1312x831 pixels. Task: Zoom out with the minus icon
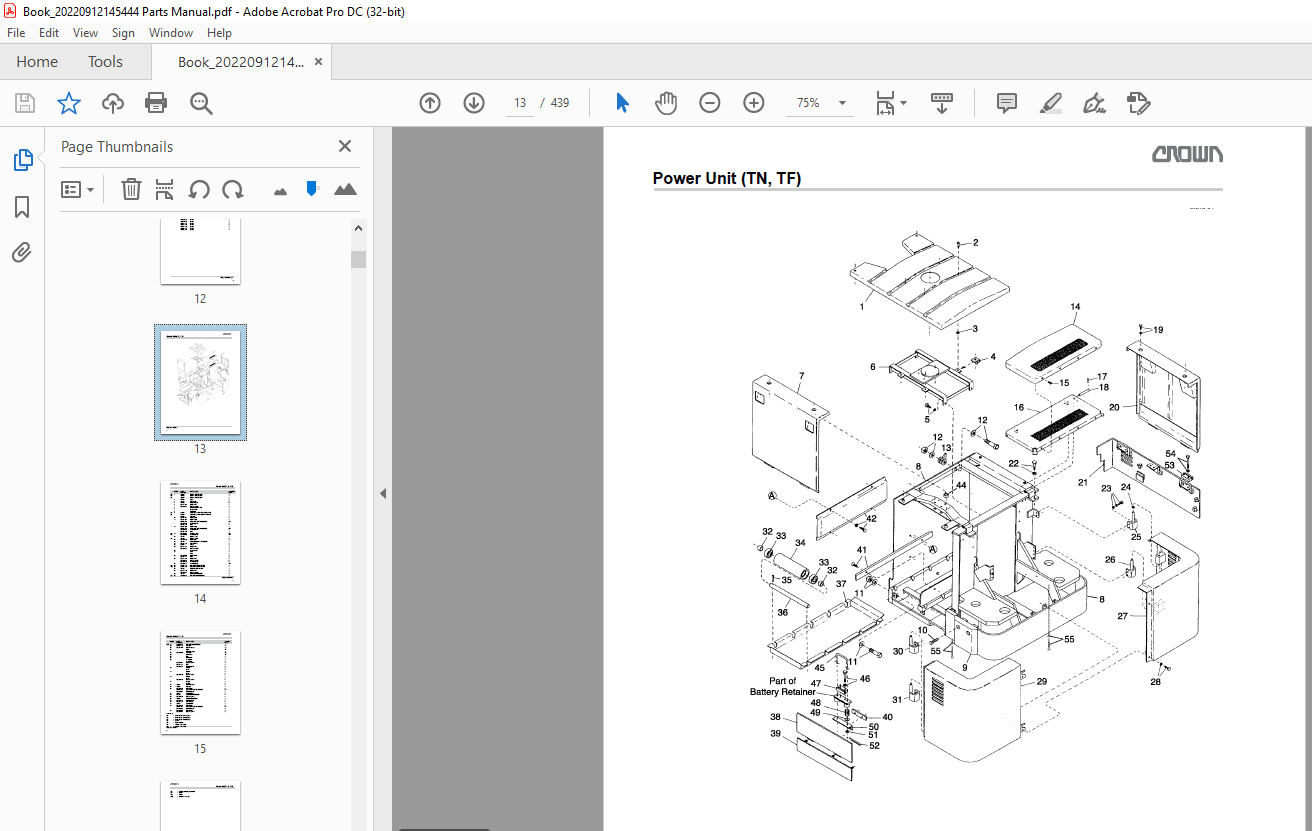pyautogui.click(x=710, y=103)
